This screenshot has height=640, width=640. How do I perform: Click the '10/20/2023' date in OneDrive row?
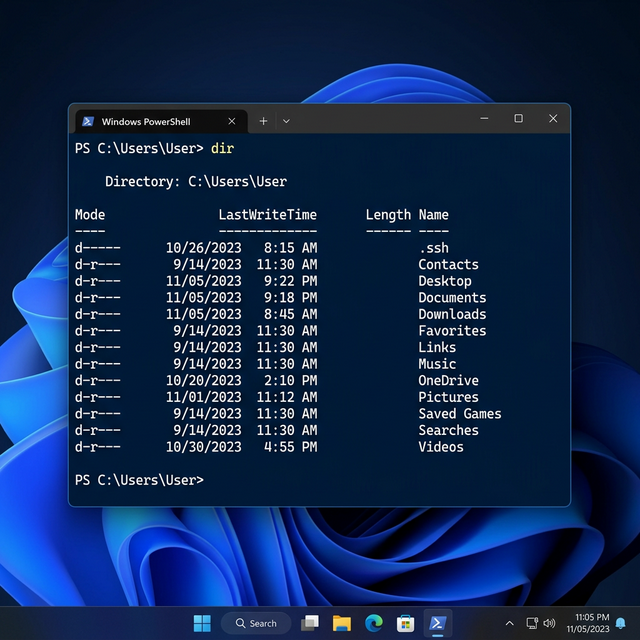click(x=204, y=380)
